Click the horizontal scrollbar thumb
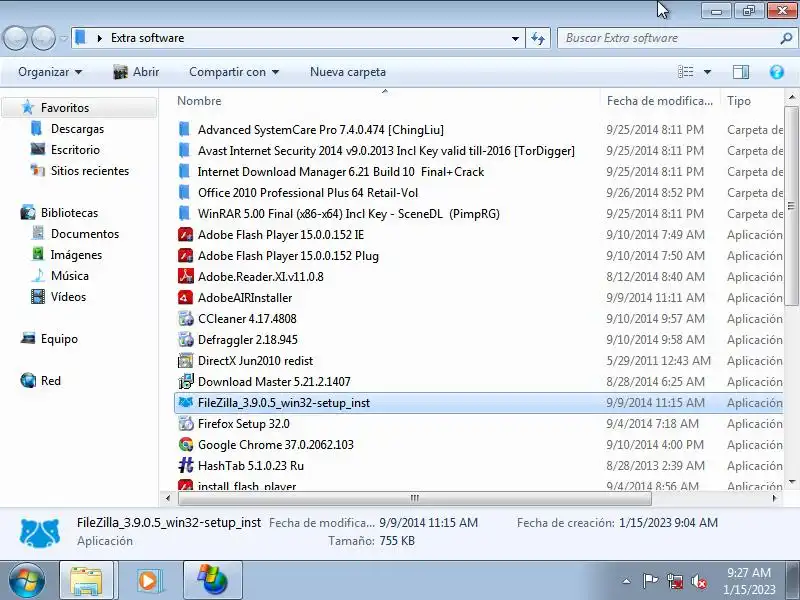The image size is (800, 600). click(414, 498)
